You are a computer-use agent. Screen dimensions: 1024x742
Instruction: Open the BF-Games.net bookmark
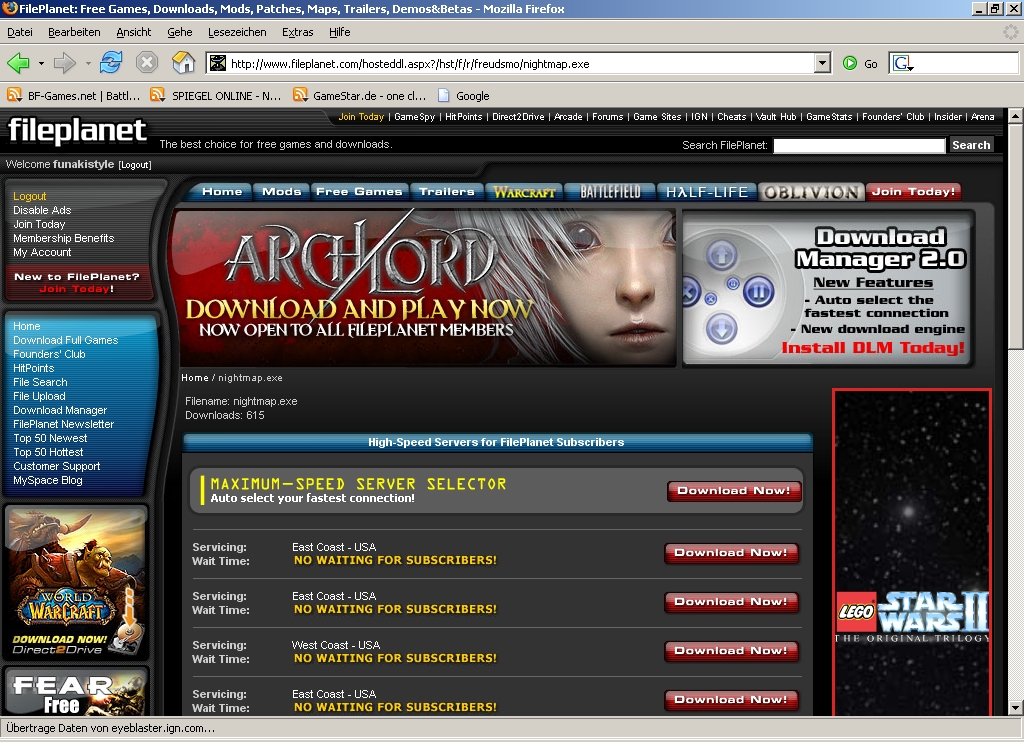coord(74,96)
